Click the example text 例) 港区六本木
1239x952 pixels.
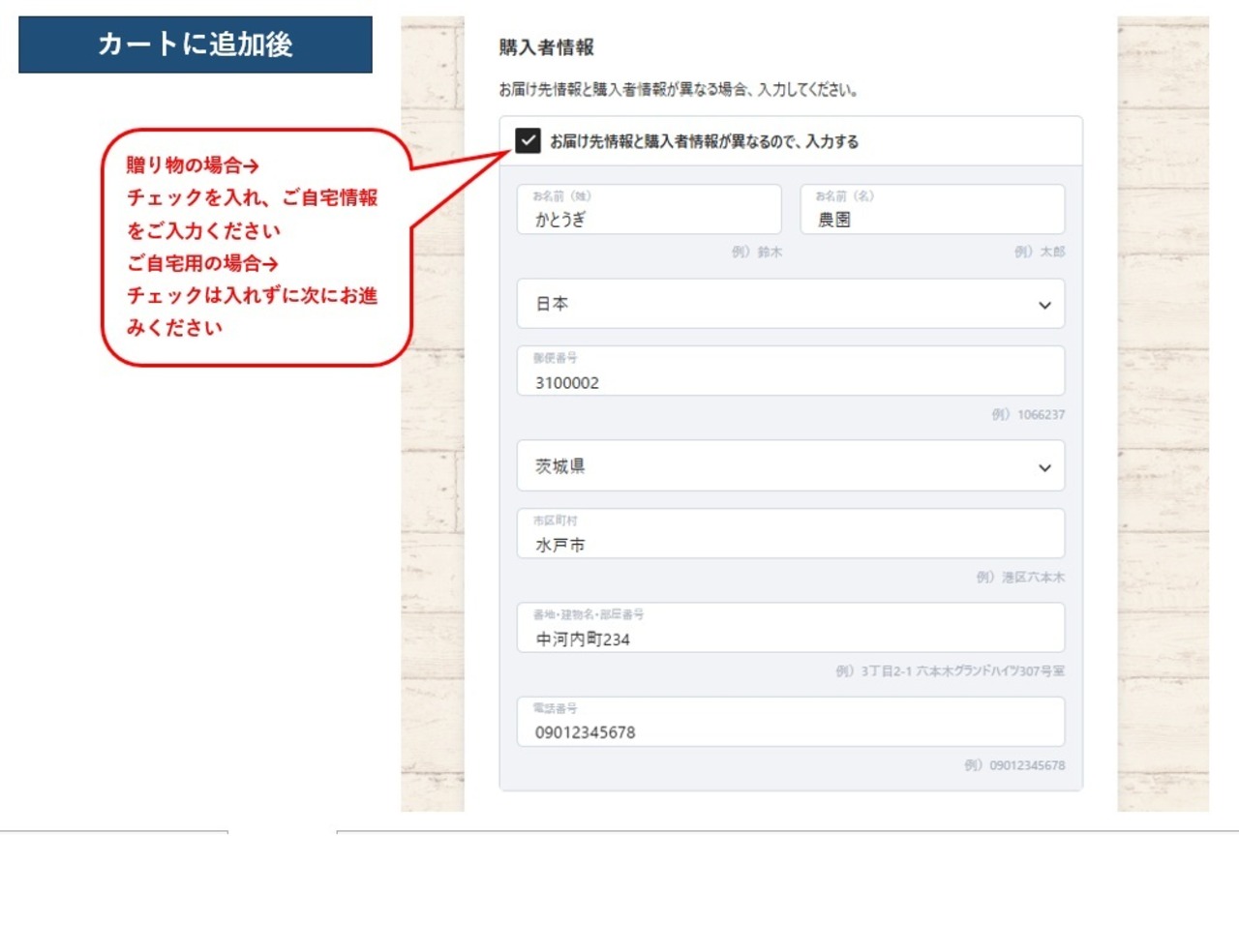point(1020,577)
